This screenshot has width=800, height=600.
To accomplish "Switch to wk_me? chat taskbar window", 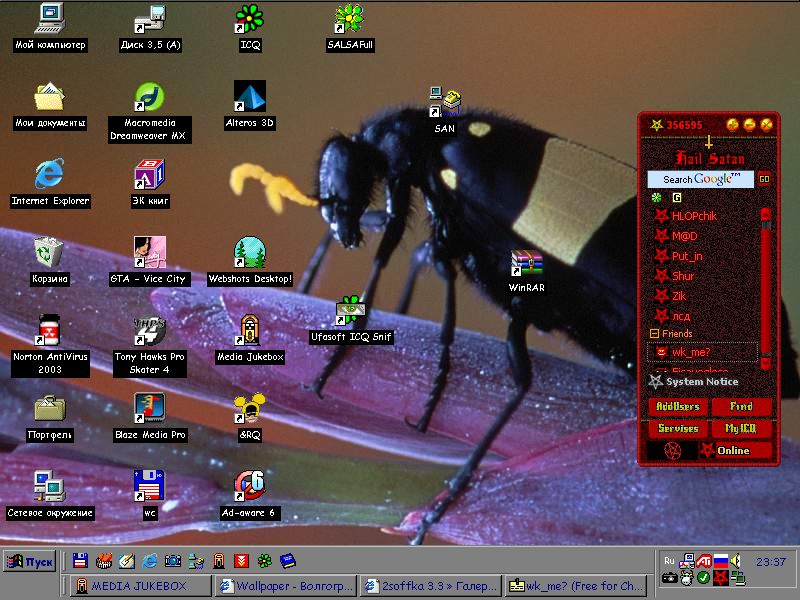I will coord(576,586).
